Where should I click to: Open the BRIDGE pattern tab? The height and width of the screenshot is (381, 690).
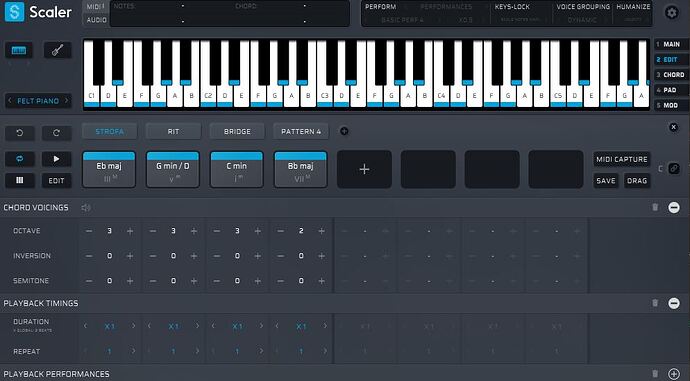coord(237,131)
